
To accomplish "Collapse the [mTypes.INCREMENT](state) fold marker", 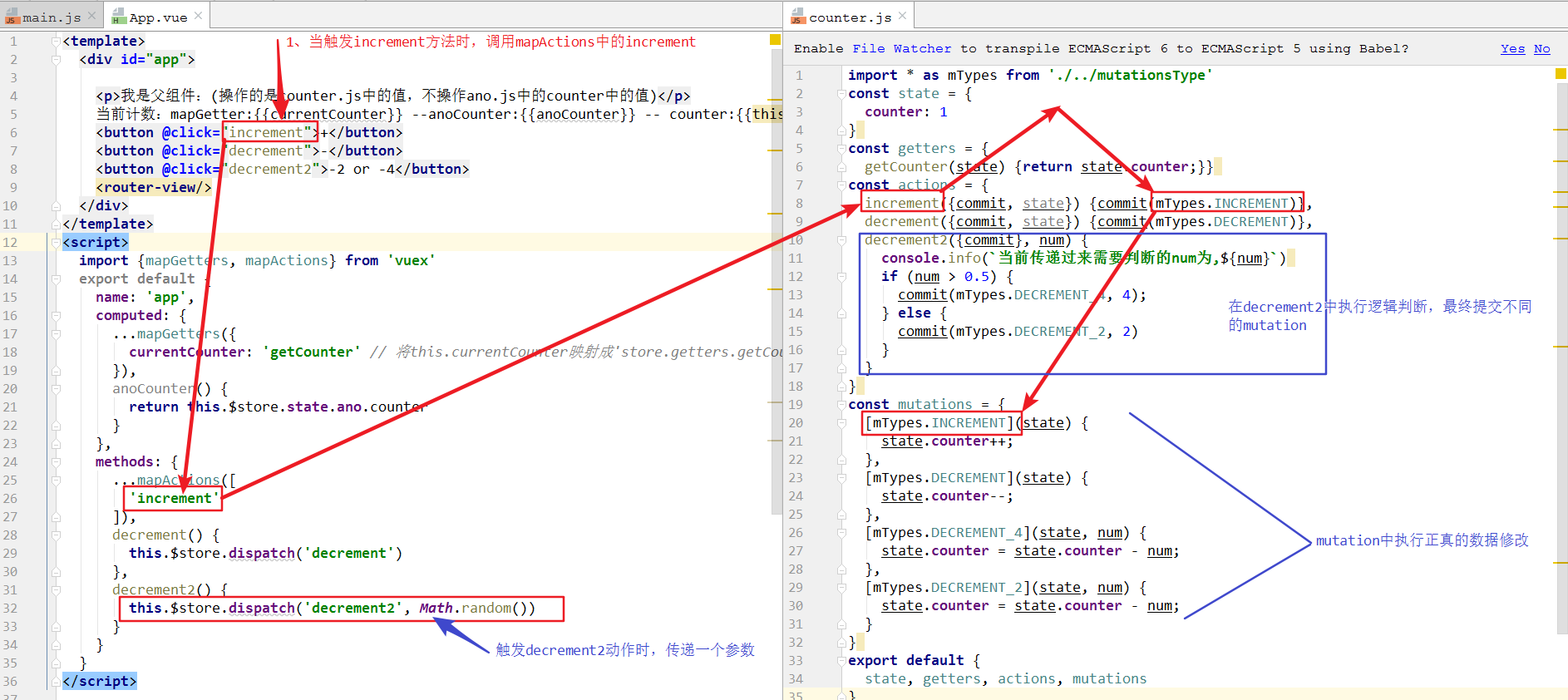I will point(841,422).
